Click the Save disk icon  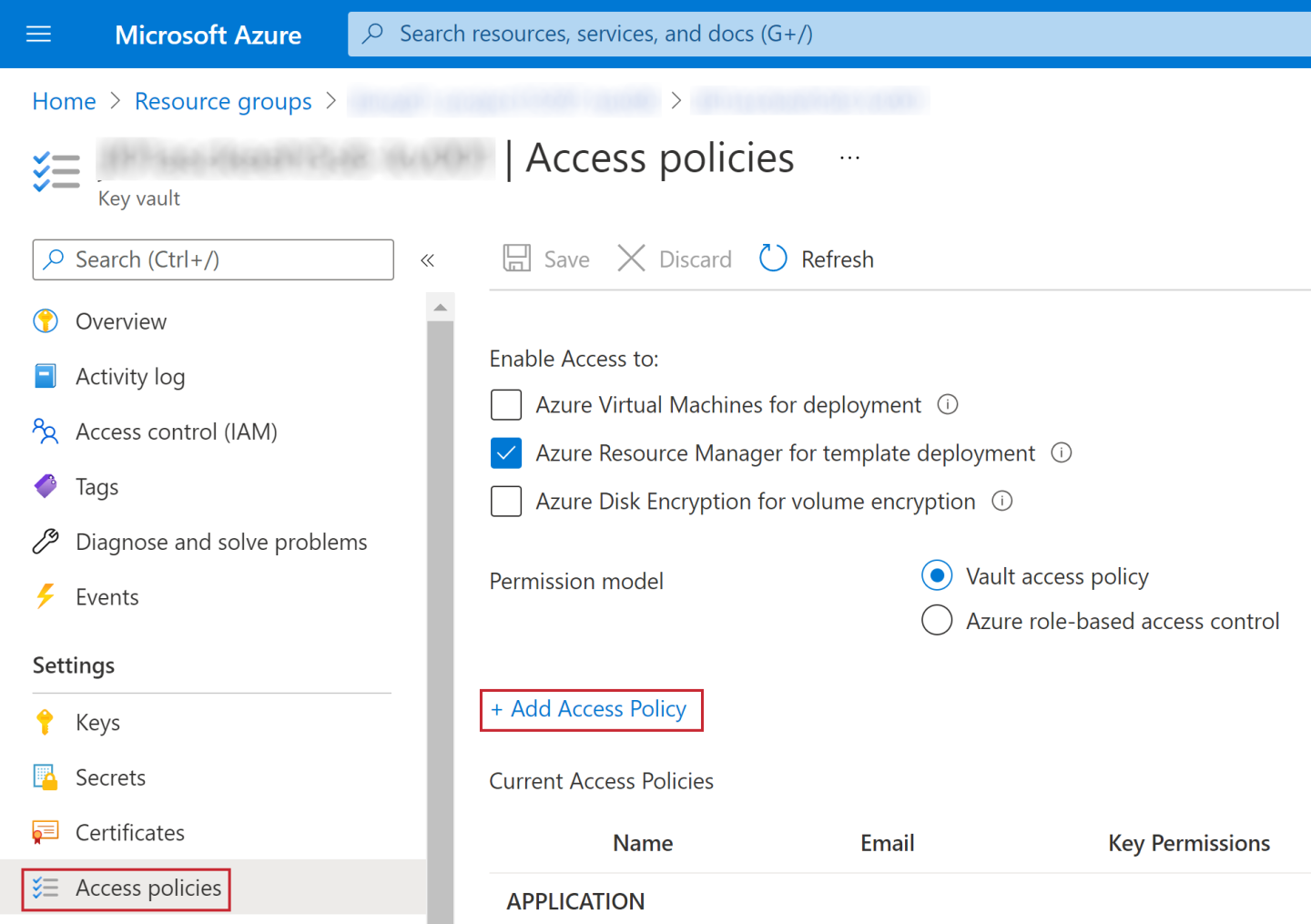click(x=517, y=259)
